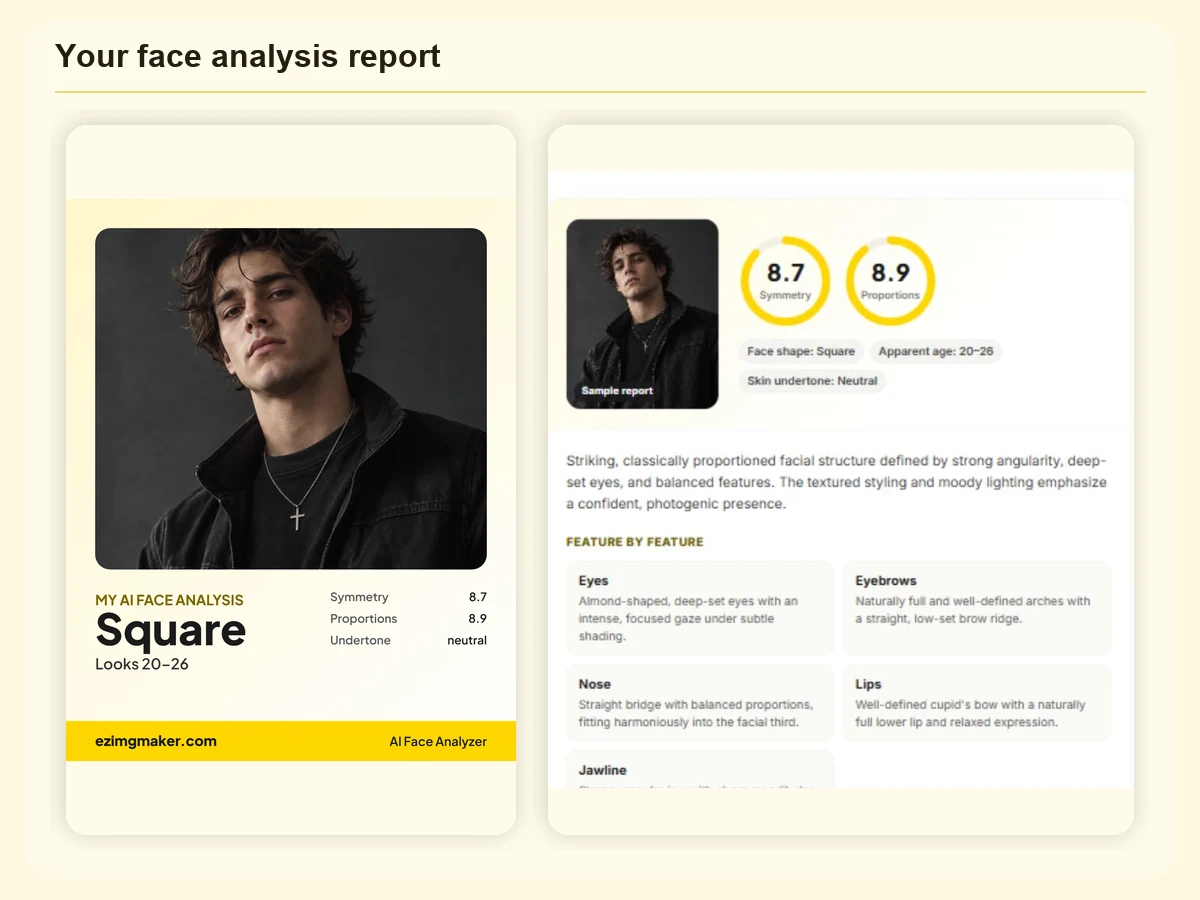Click the large Square face shape title
Image resolution: width=1200 pixels, height=900 pixels.
(x=171, y=631)
